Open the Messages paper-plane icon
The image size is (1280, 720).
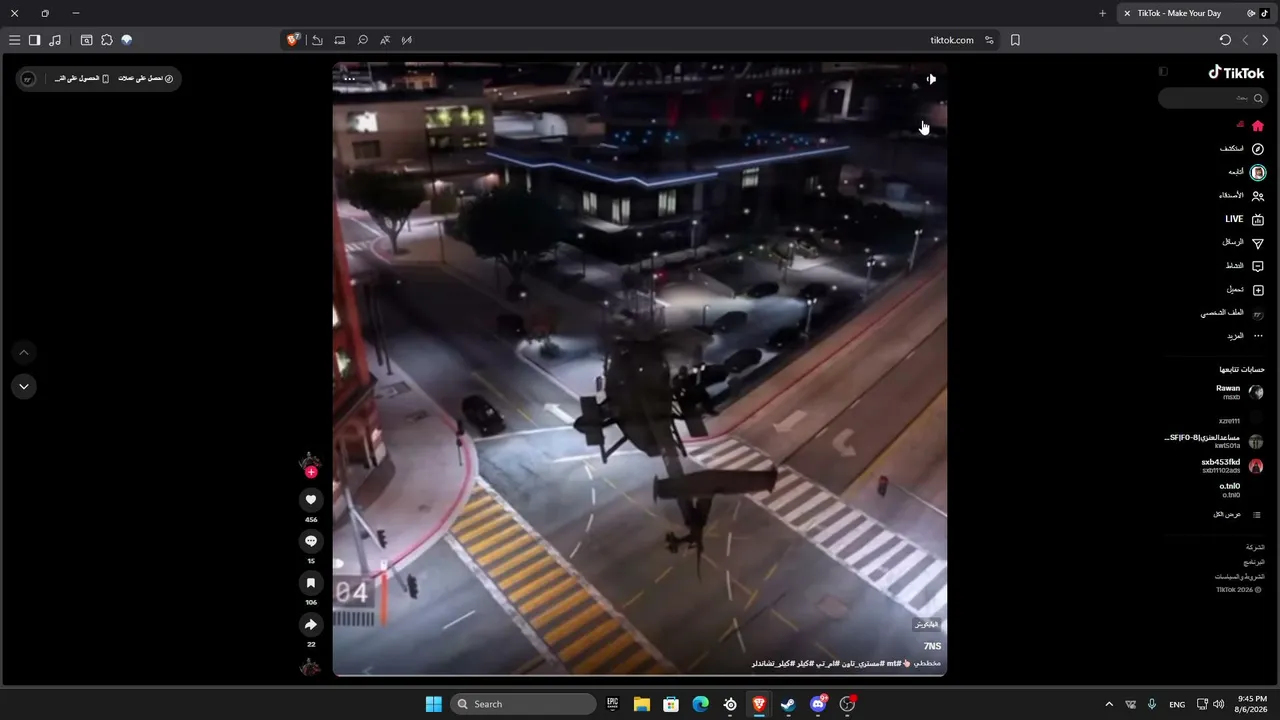[1258, 243]
